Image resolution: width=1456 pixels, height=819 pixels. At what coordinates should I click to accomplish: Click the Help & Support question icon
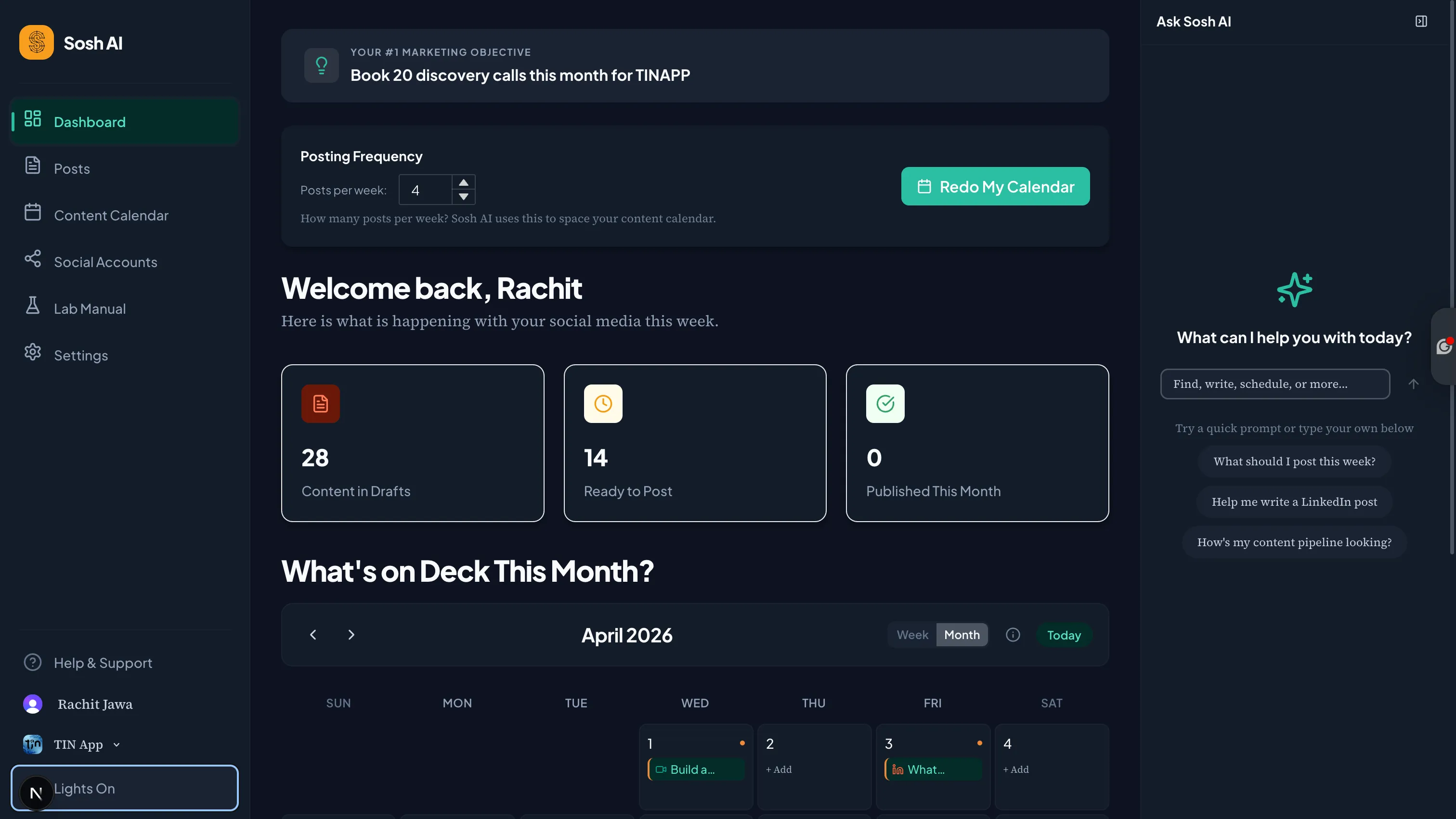pyautogui.click(x=33, y=662)
